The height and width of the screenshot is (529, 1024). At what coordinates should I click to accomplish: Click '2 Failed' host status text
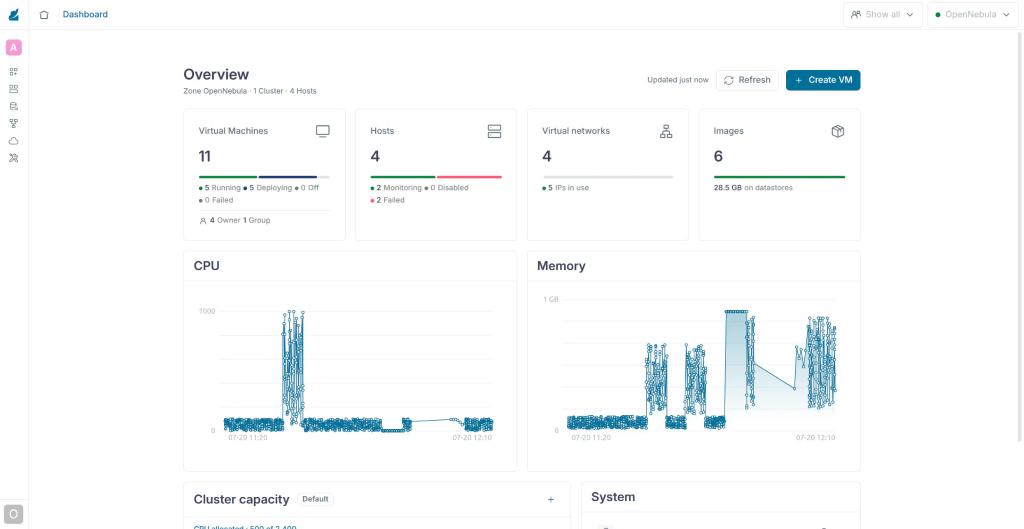pos(387,200)
